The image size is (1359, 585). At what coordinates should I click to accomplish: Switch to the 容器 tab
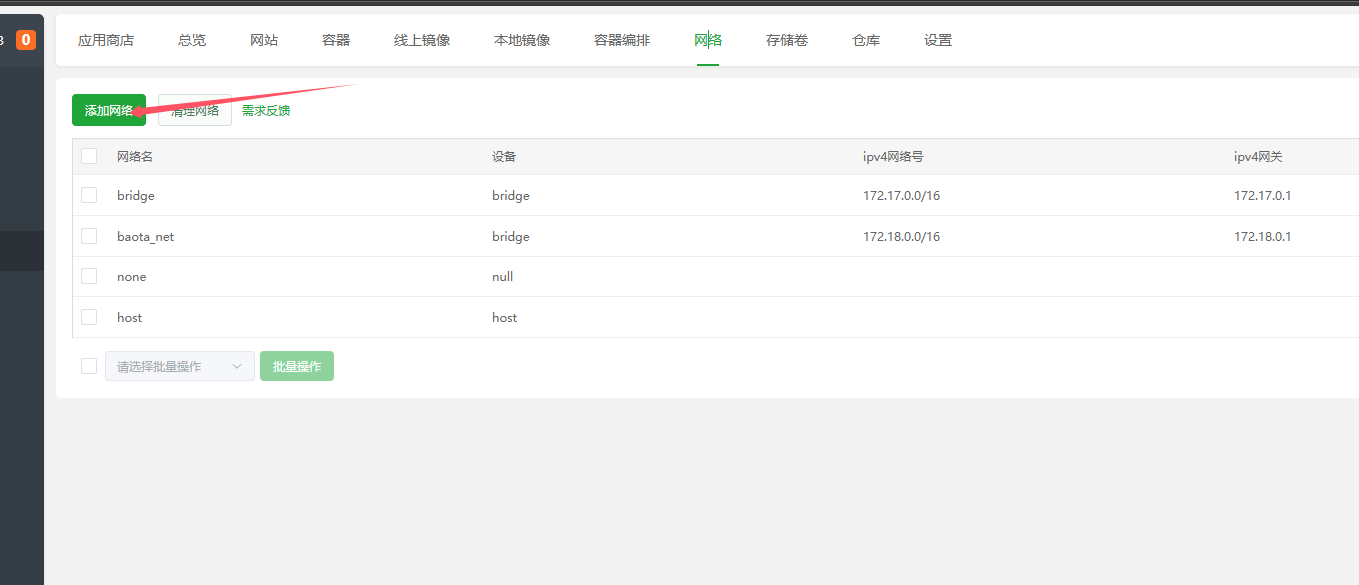pos(336,40)
